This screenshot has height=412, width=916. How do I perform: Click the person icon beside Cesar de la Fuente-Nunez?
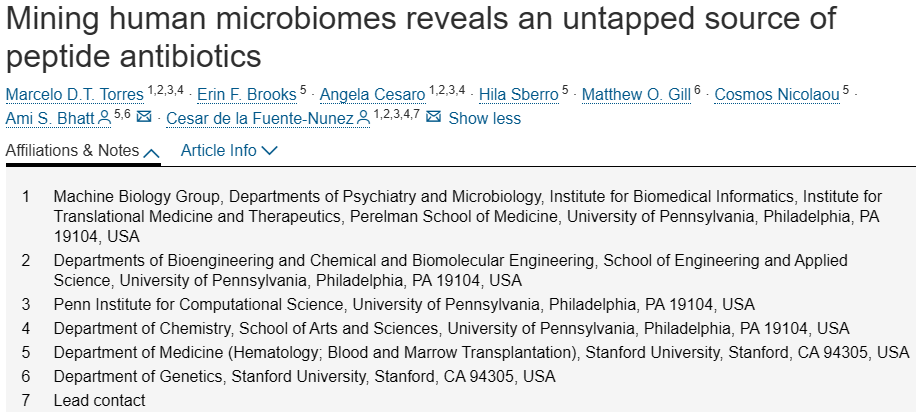tap(363, 118)
